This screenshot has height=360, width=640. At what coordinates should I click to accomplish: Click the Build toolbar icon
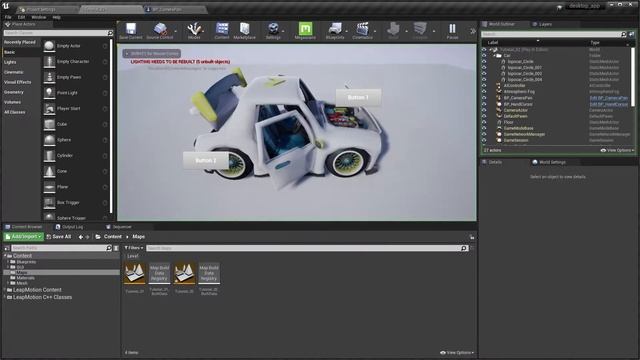pos(393,29)
